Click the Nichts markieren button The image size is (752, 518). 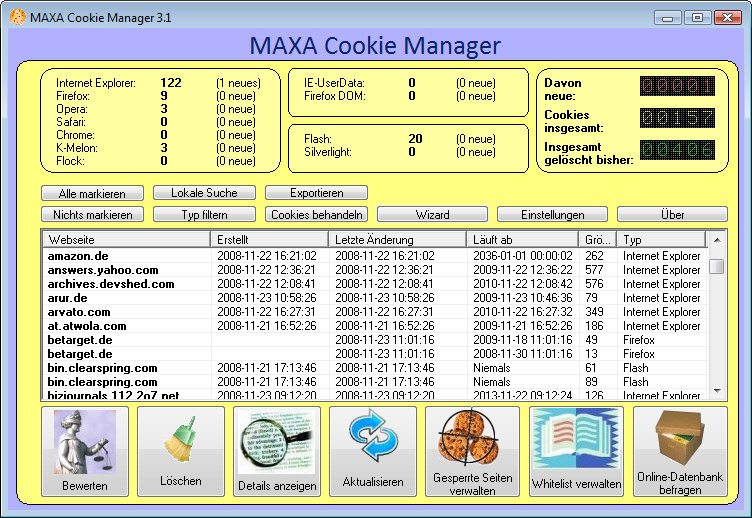[x=92, y=214]
